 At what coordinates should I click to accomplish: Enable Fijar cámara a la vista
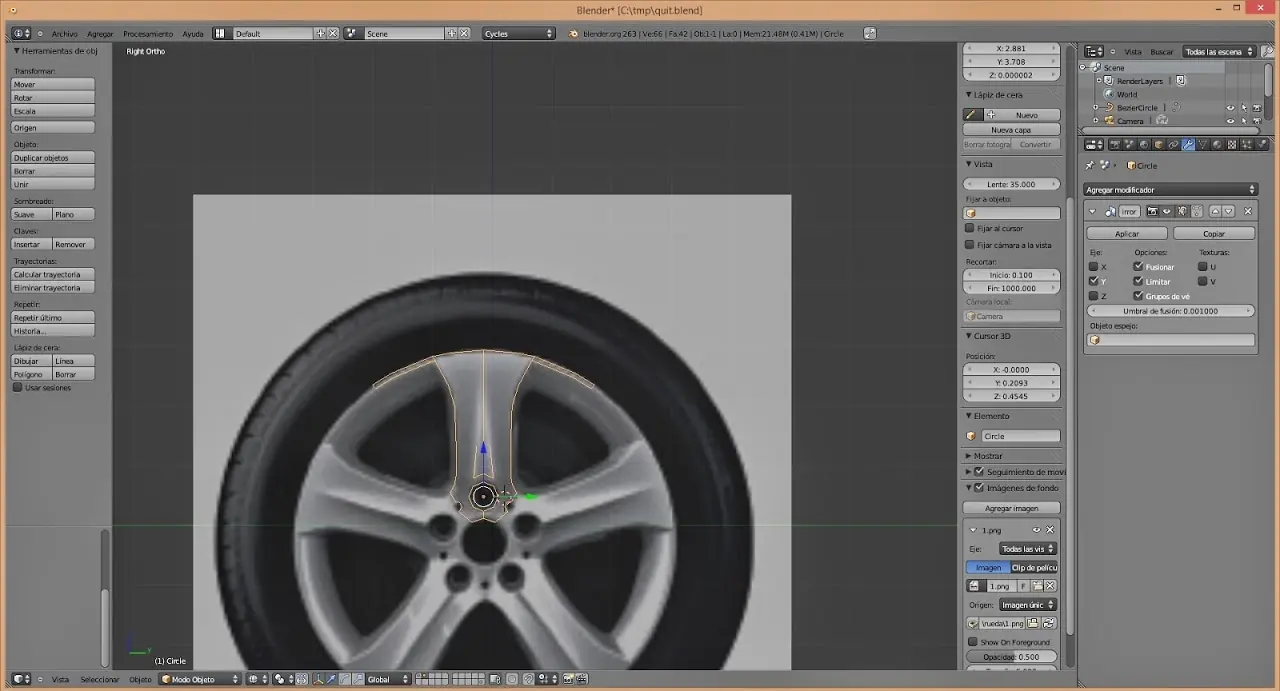click(x=969, y=245)
